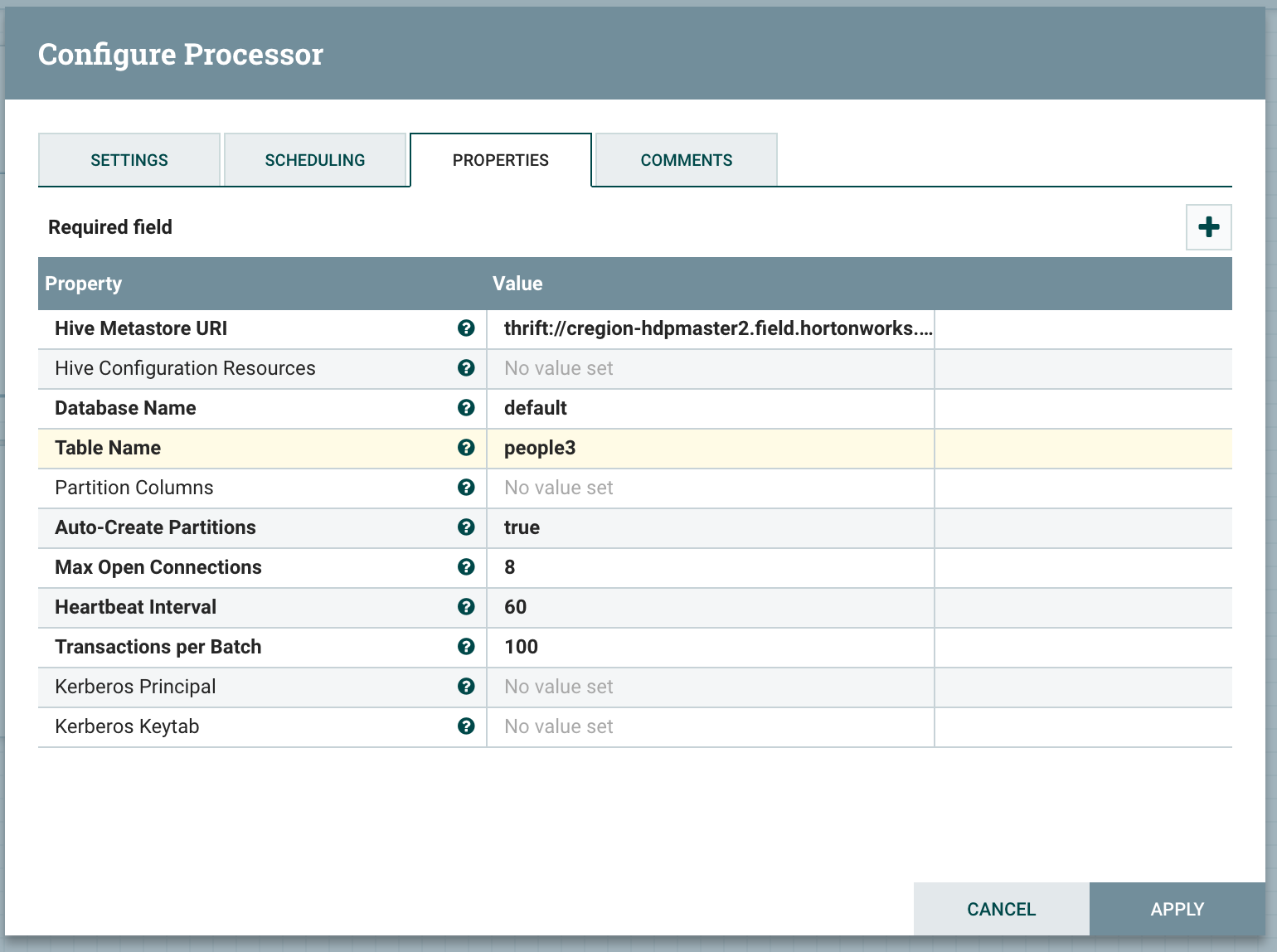The height and width of the screenshot is (952, 1277).
Task: Set a value for Kerberos Principal
Action: [x=711, y=687]
